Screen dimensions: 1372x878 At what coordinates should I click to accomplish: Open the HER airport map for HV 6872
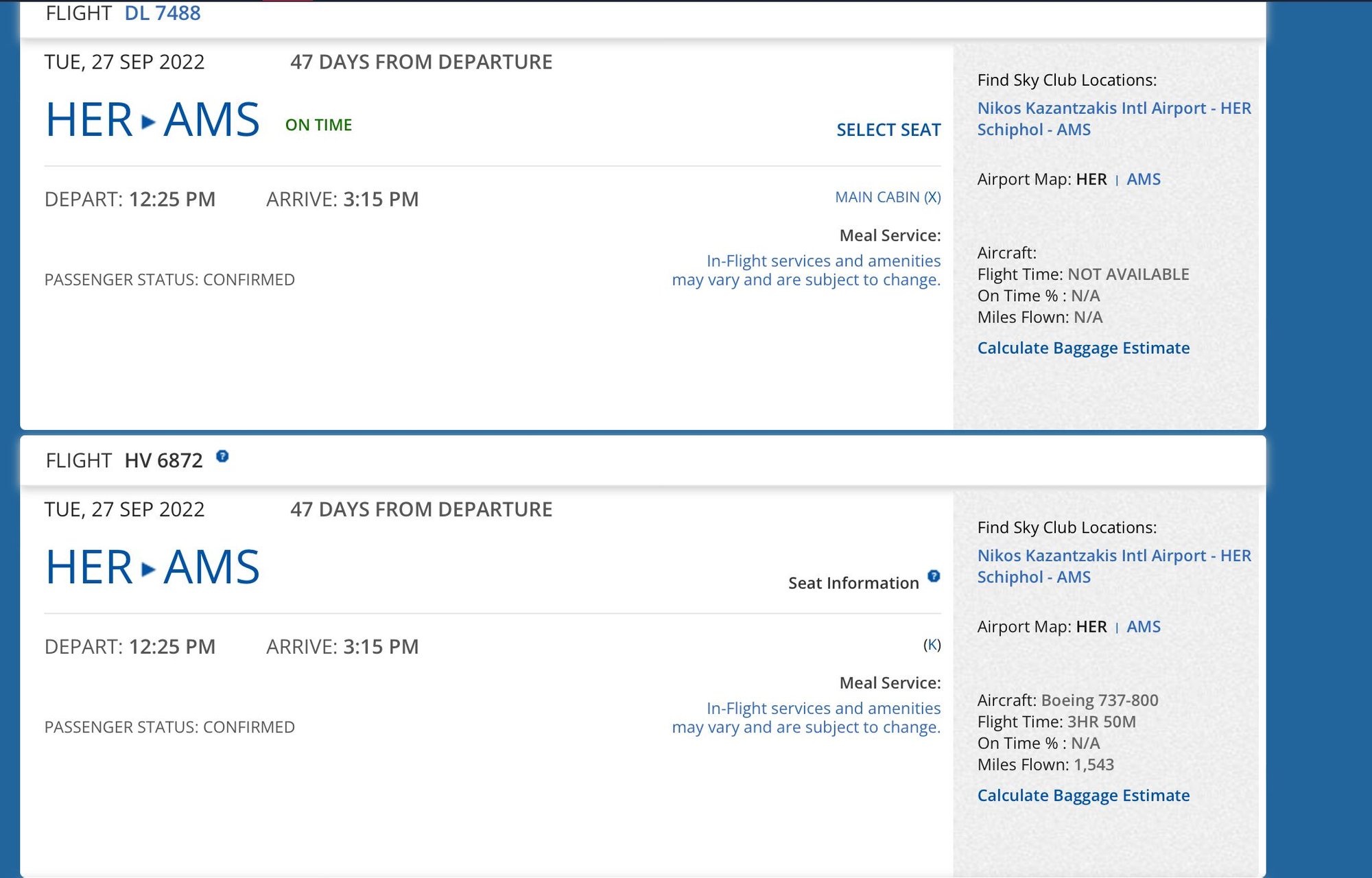[x=1091, y=627]
